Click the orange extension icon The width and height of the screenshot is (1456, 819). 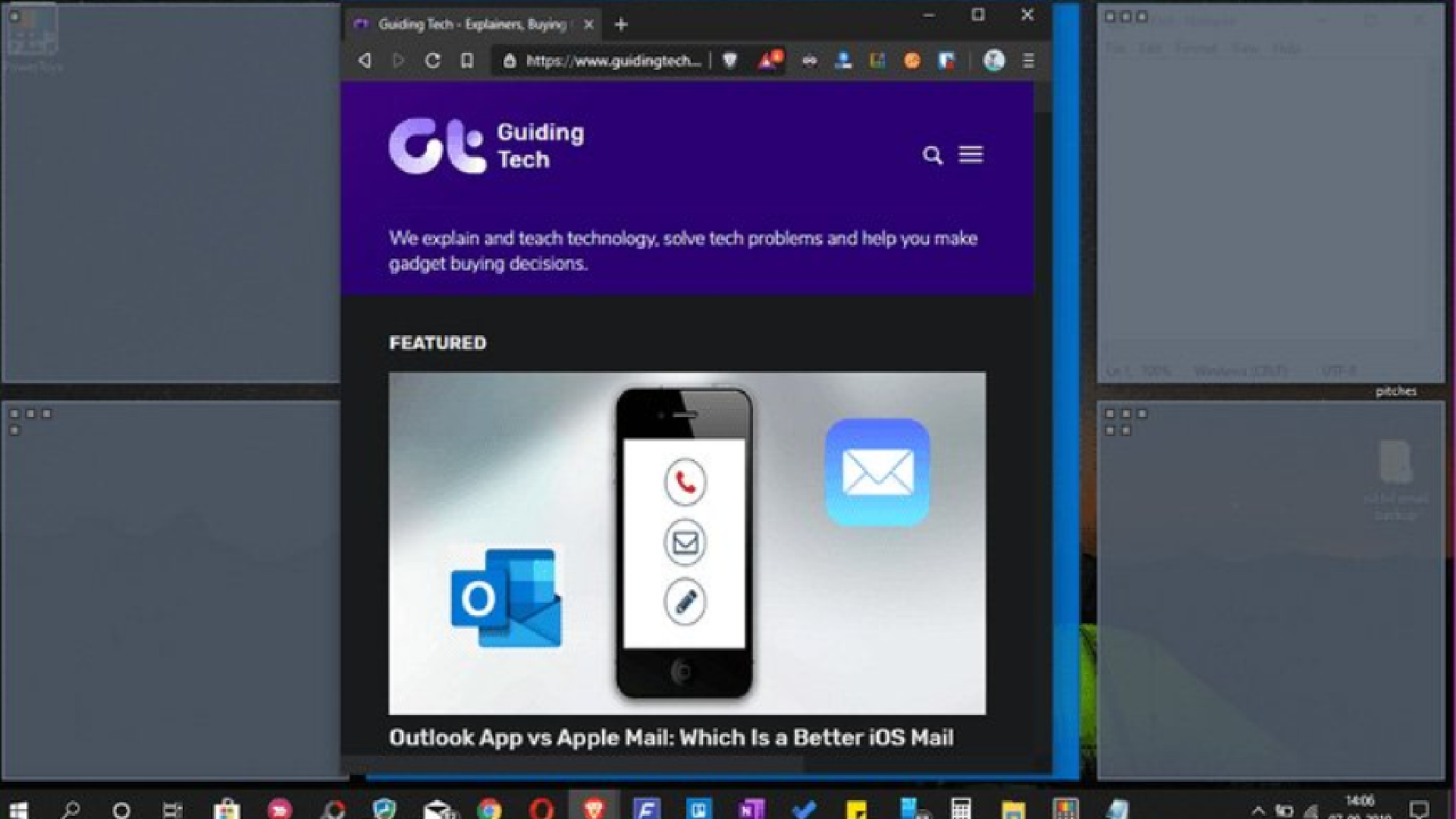coord(912,61)
